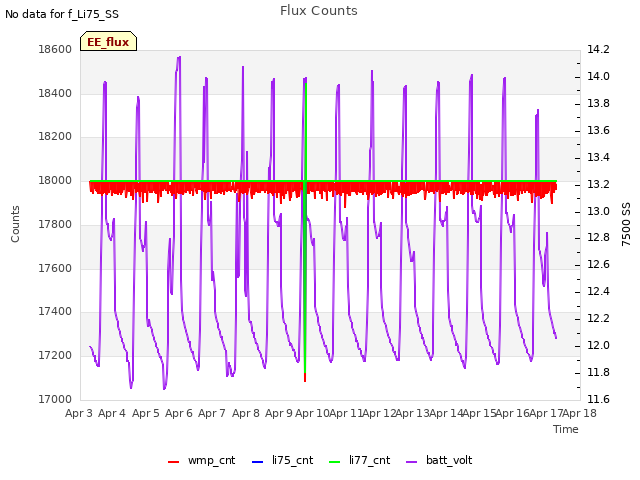Click the Apr 16 date tick

pos(513,413)
